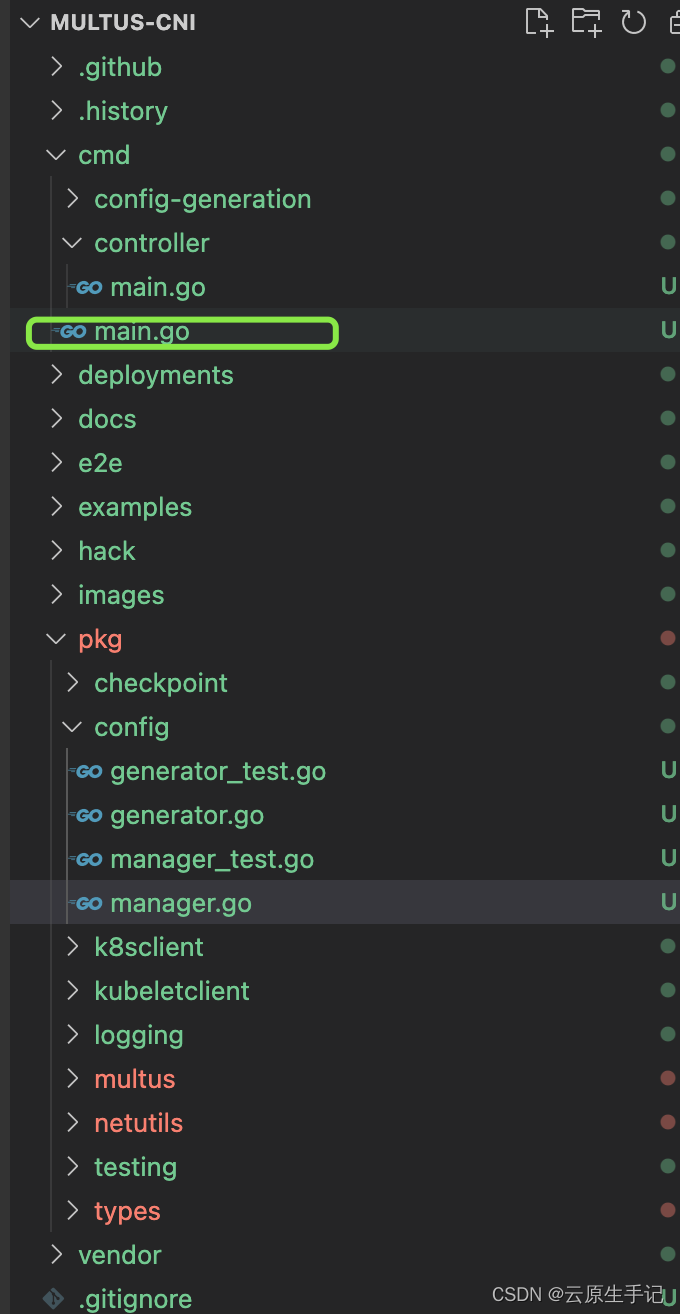Open main.go under controller folder
This screenshot has height=1314, width=680.
[x=158, y=287]
